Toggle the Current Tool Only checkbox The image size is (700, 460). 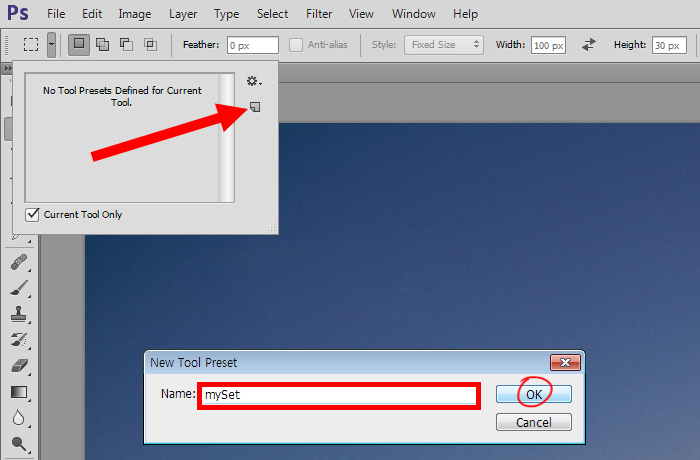(33, 214)
